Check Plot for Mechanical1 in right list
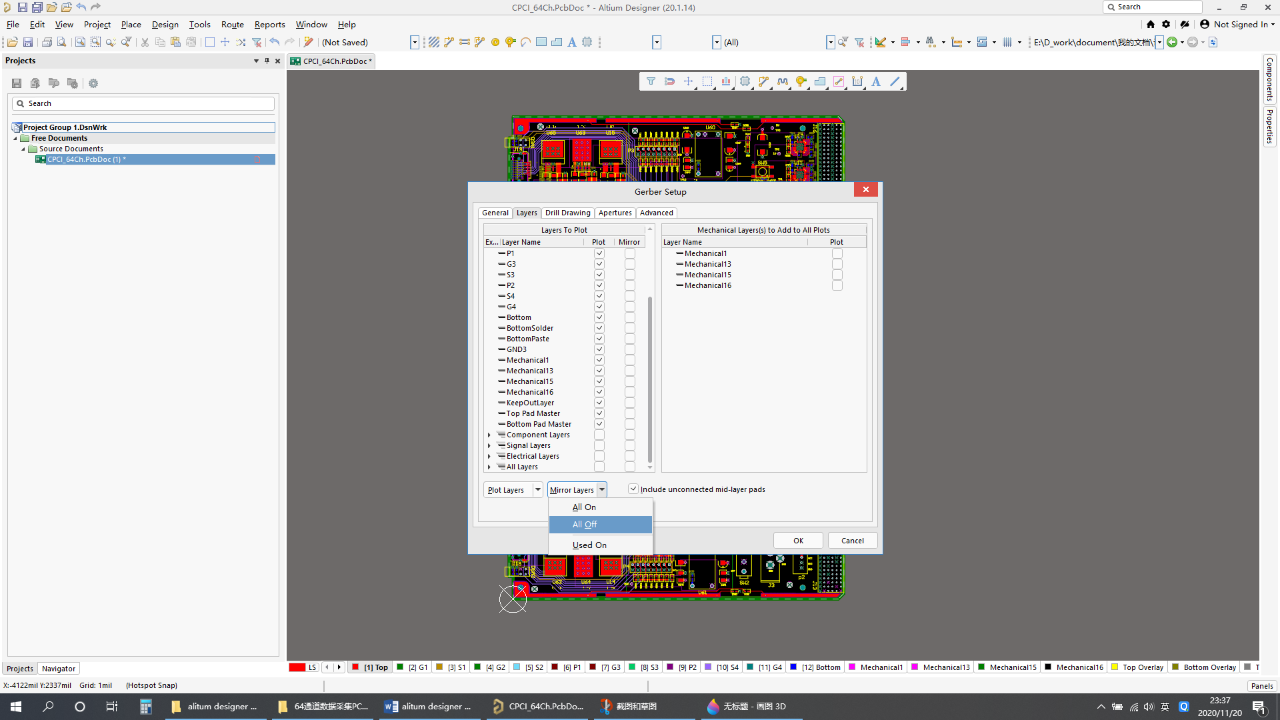The width and height of the screenshot is (1280, 720). 837,254
